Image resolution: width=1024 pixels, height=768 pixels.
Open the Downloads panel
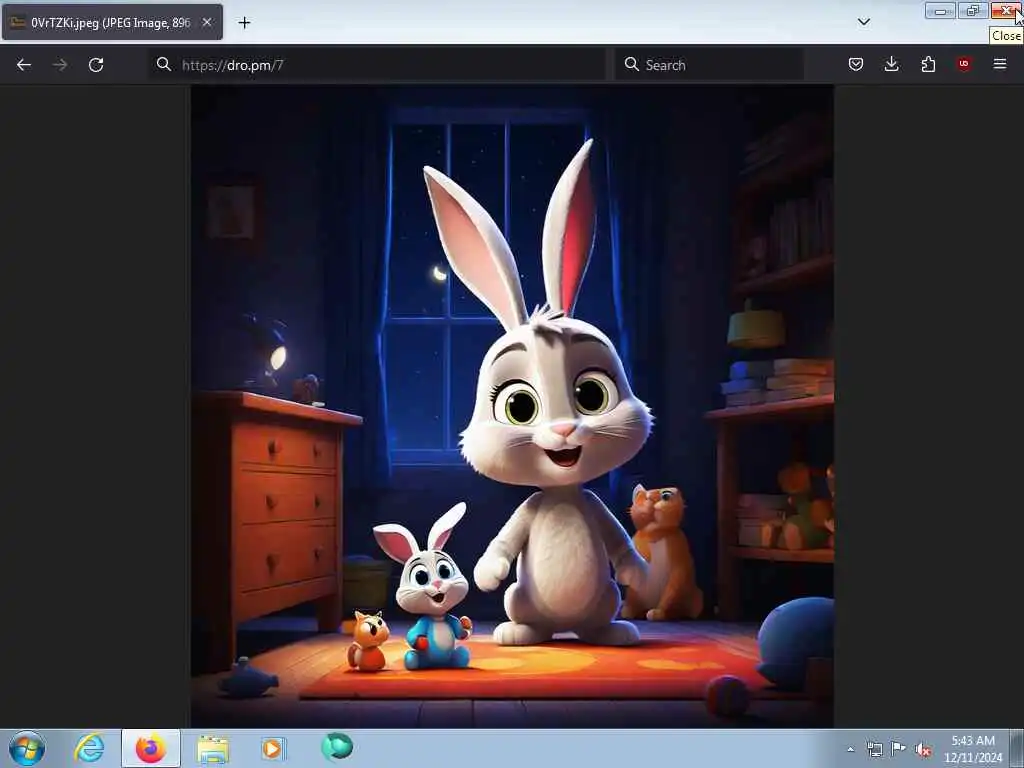(891, 64)
